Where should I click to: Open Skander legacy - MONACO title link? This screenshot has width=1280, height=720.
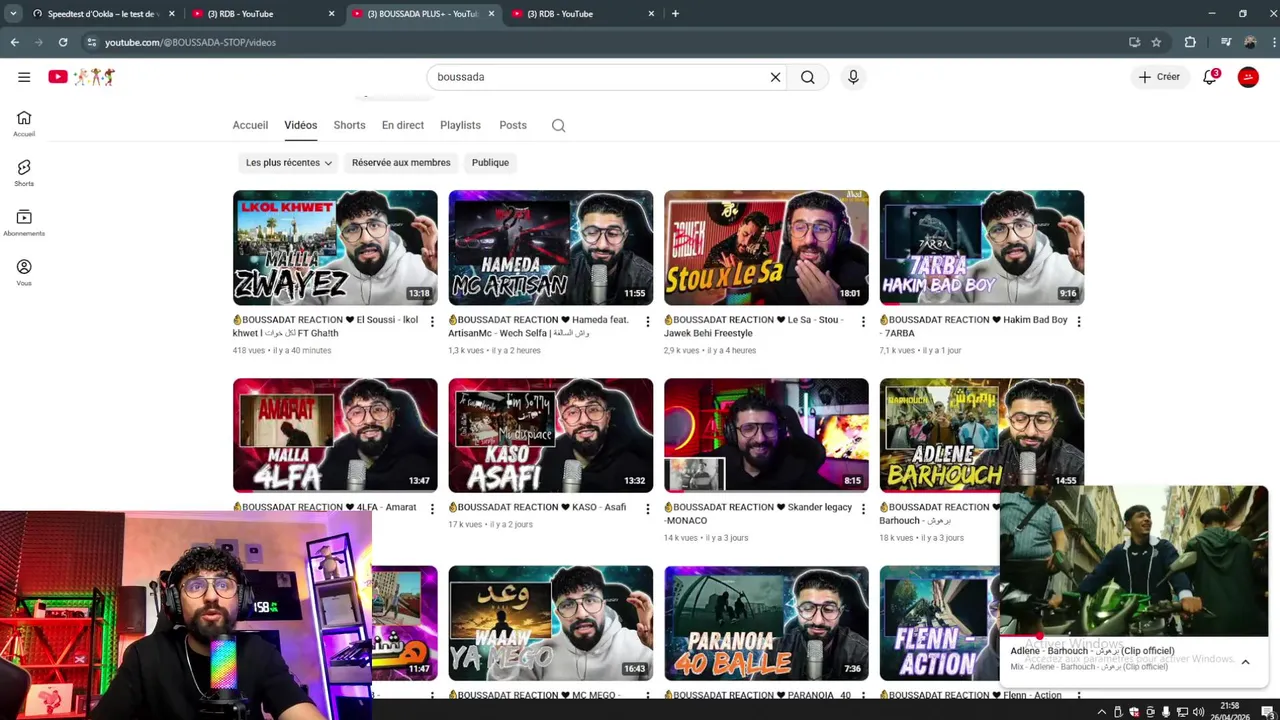[758, 514]
